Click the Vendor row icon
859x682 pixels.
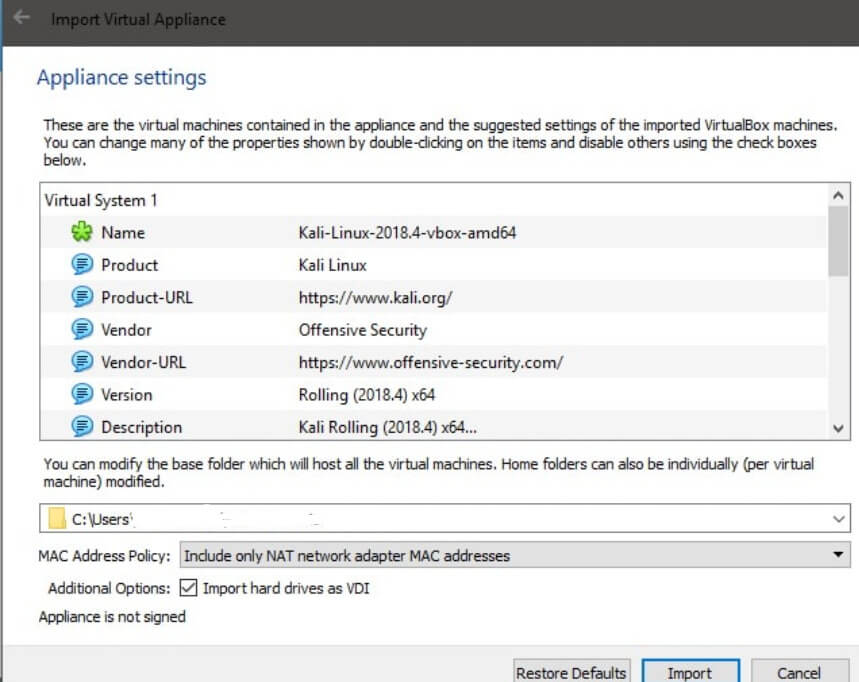pos(81,330)
